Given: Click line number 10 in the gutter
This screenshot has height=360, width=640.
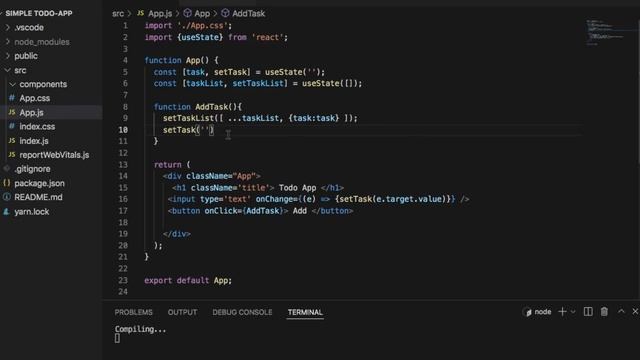Looking at the screenshot, I should 123,130.
